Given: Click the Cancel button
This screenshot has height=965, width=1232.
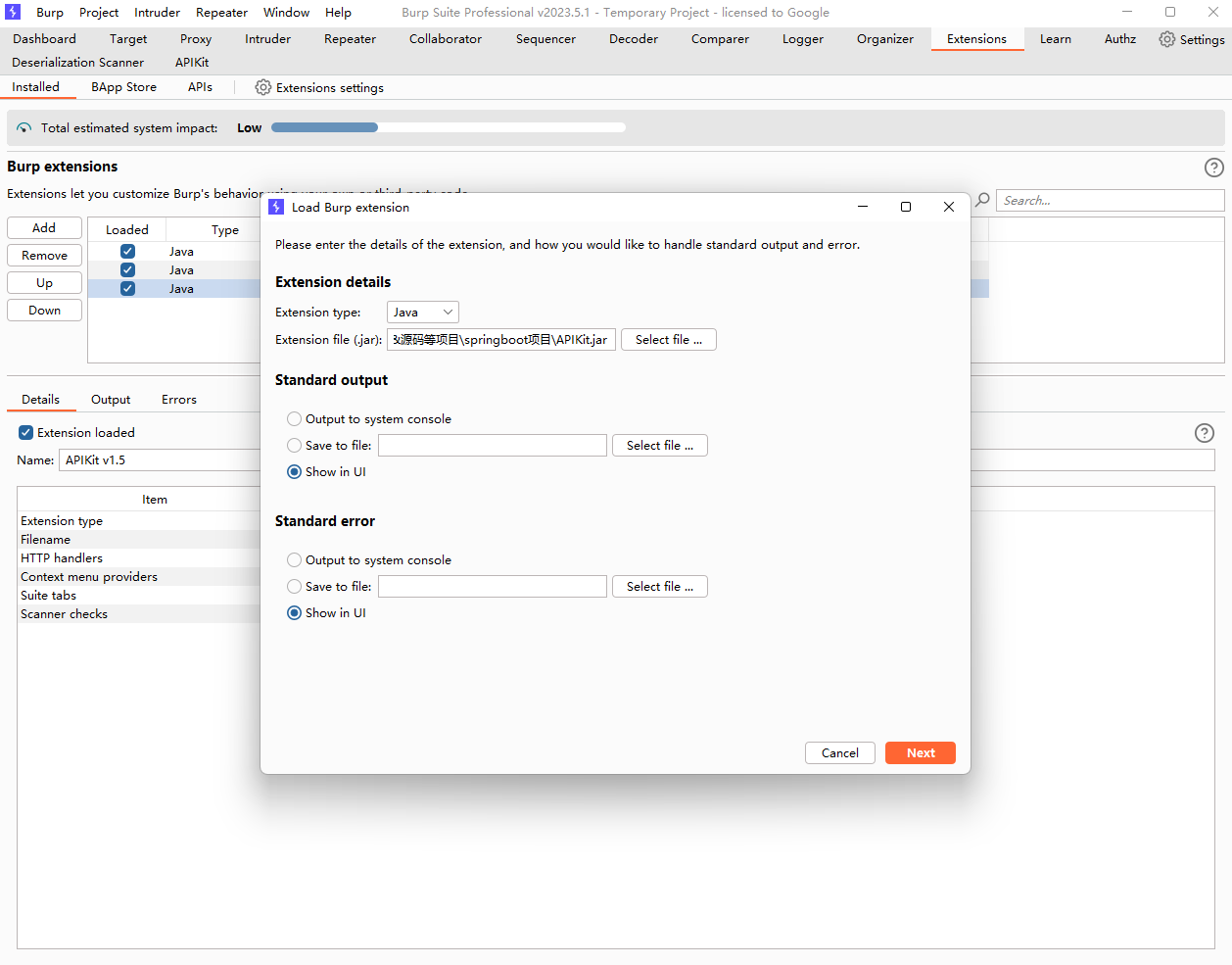Looking at the screenshot, I should [x=840, y=753].
